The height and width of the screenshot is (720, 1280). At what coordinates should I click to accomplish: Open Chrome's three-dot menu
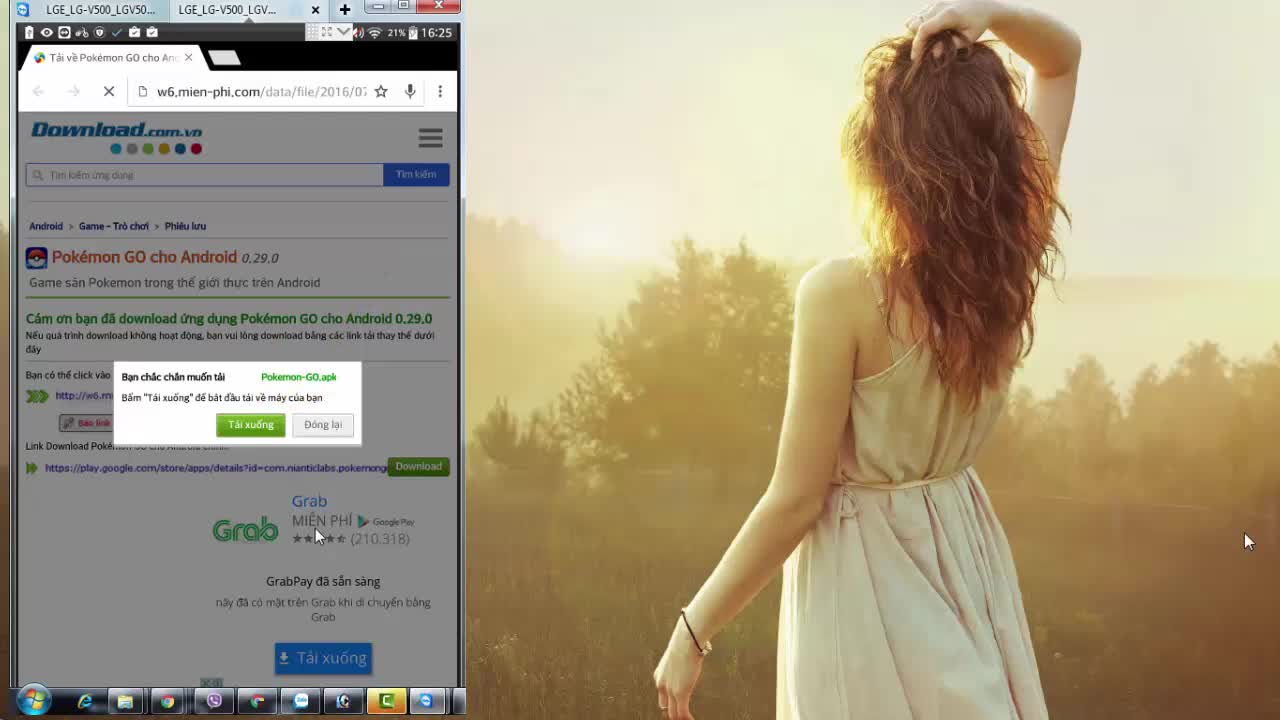[440, 91]
